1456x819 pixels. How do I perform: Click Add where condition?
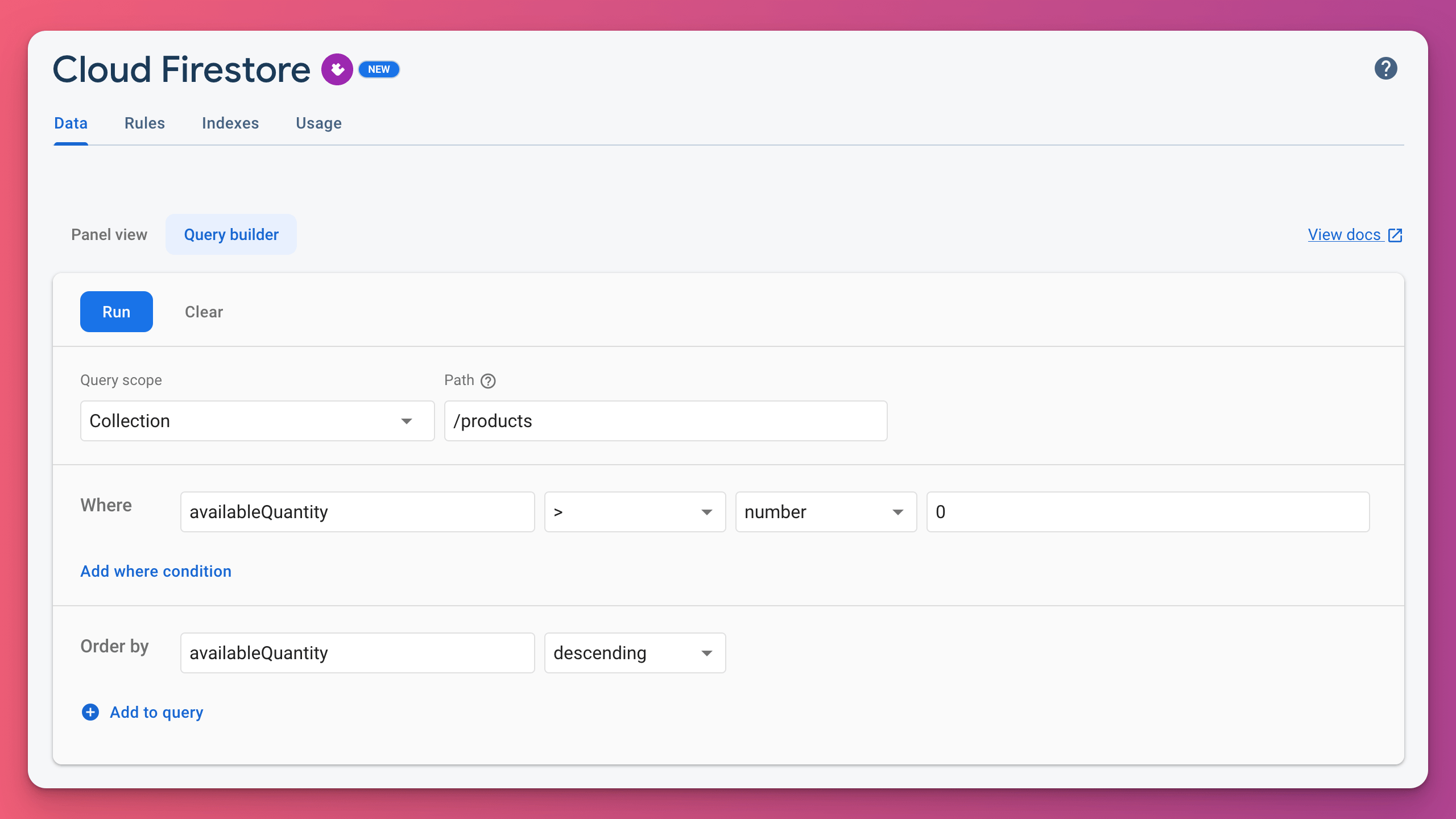point(156,571)
